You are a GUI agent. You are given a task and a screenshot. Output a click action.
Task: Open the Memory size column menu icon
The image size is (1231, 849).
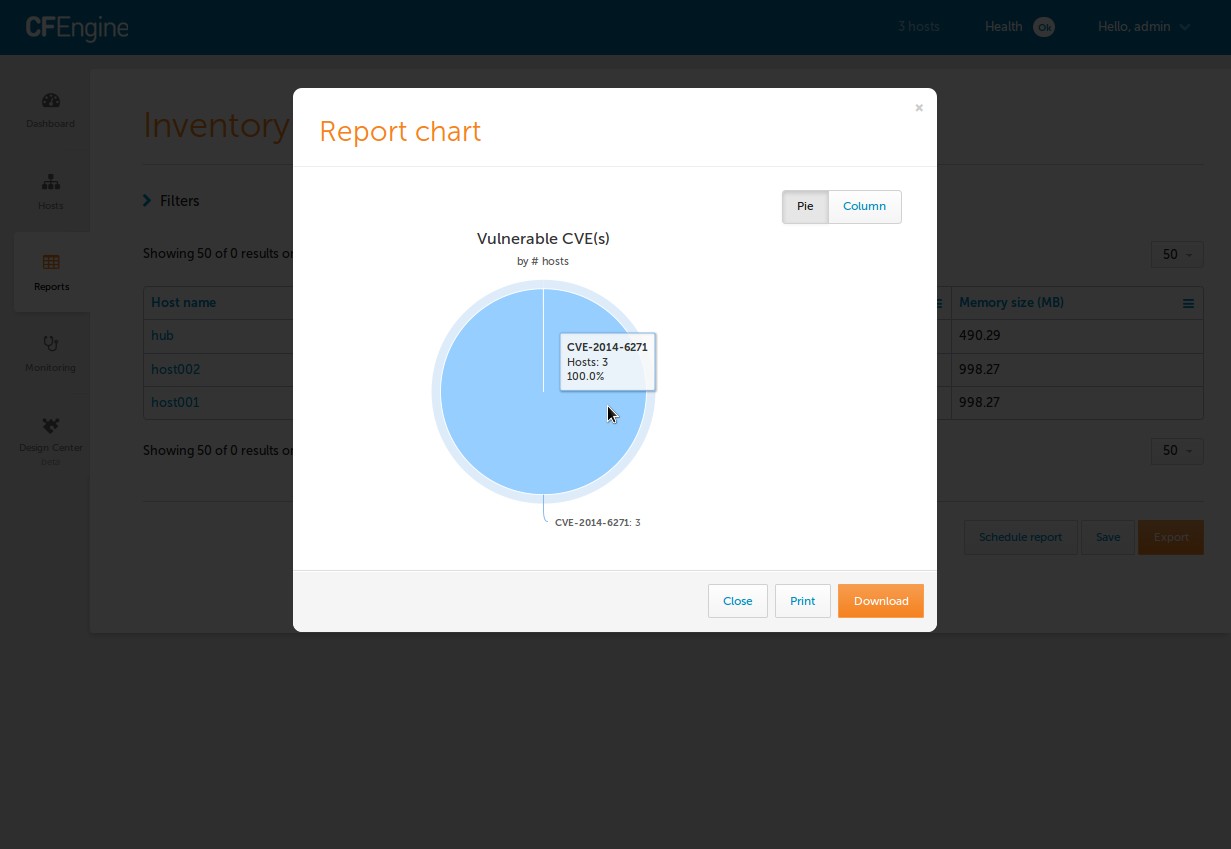[1188, 302]
